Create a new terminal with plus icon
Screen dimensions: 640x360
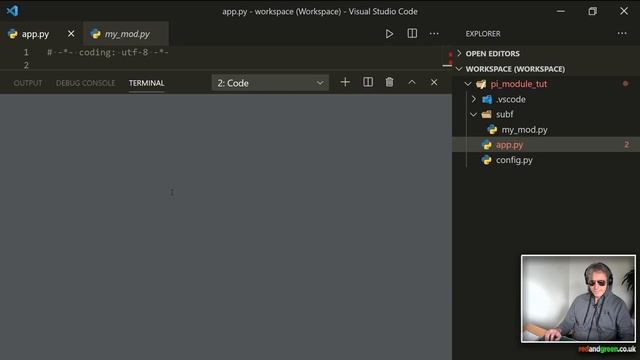click(345, 82)
